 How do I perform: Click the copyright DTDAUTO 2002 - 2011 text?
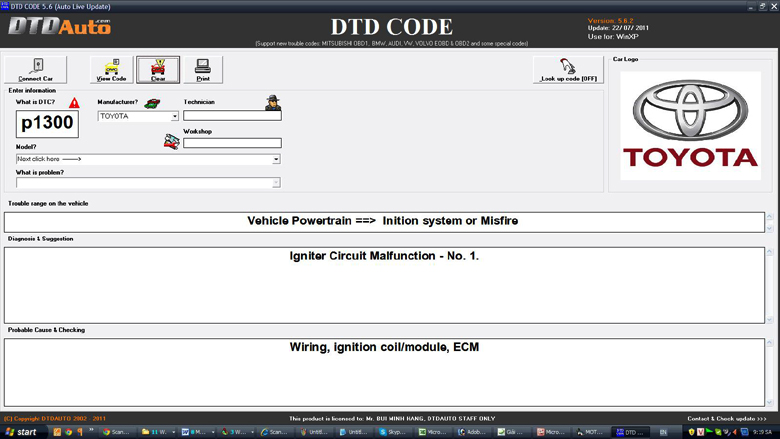[x=55, y=419]
